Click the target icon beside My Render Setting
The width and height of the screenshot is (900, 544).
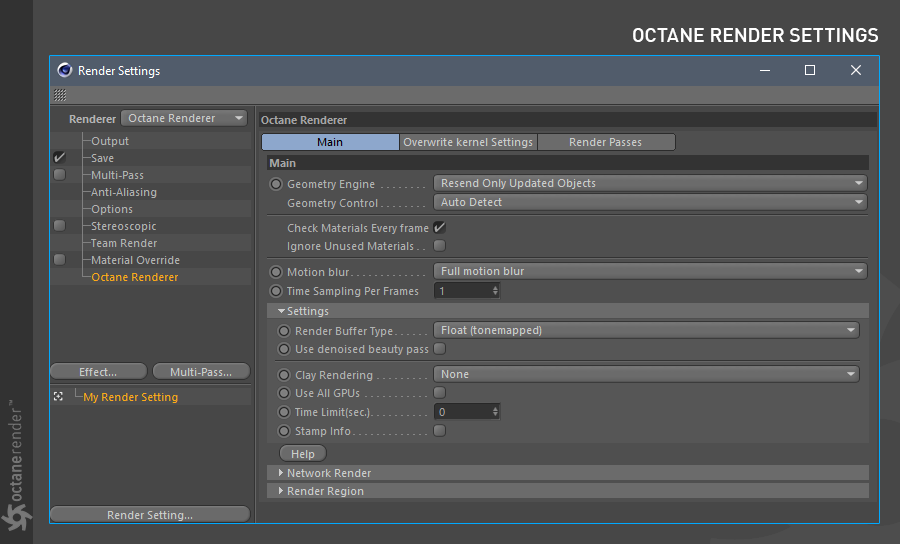click(58, 397)
